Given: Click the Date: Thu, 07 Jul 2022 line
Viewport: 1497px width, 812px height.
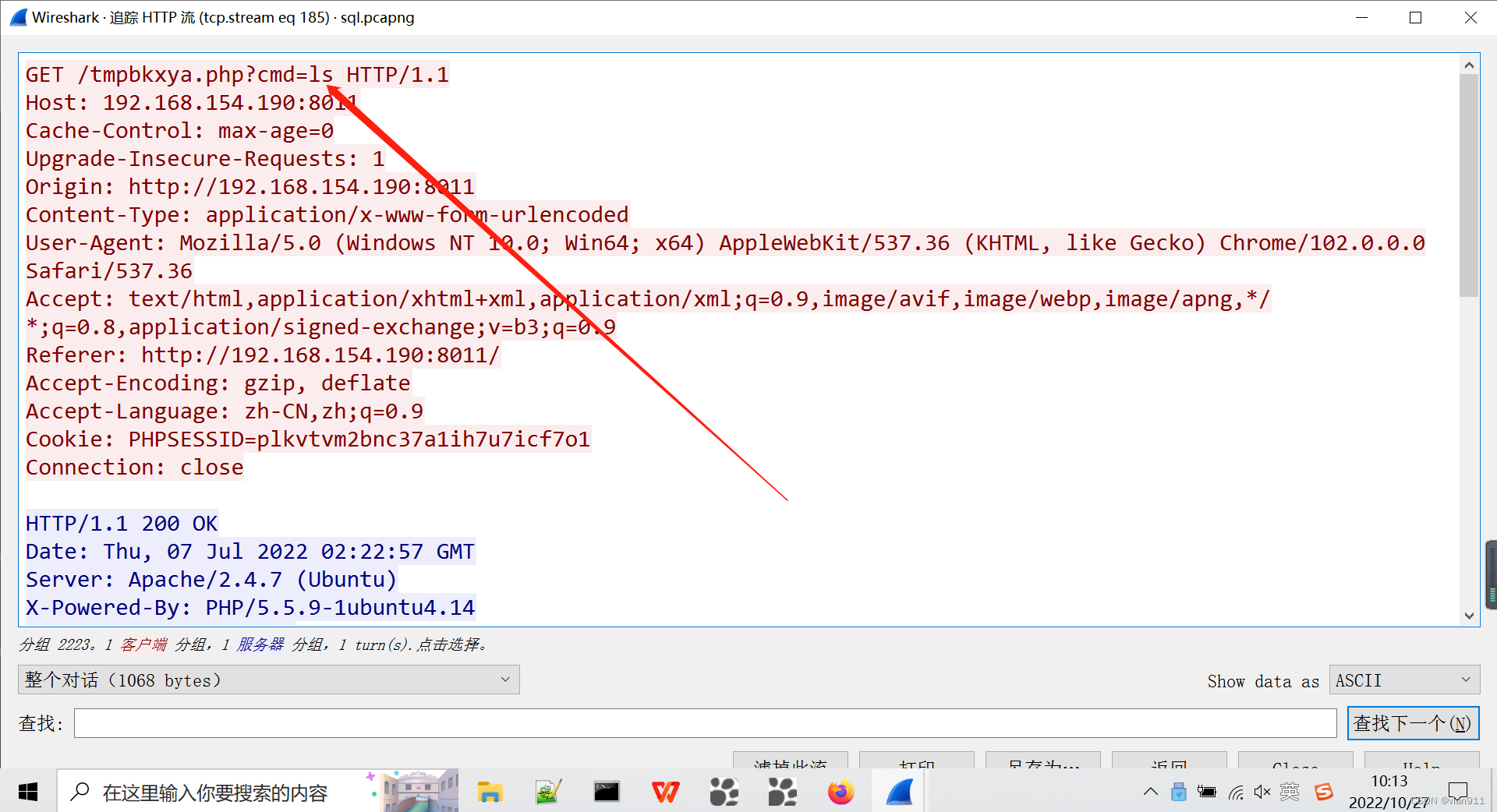Looking at the screenshot, I should click(250, 552).
